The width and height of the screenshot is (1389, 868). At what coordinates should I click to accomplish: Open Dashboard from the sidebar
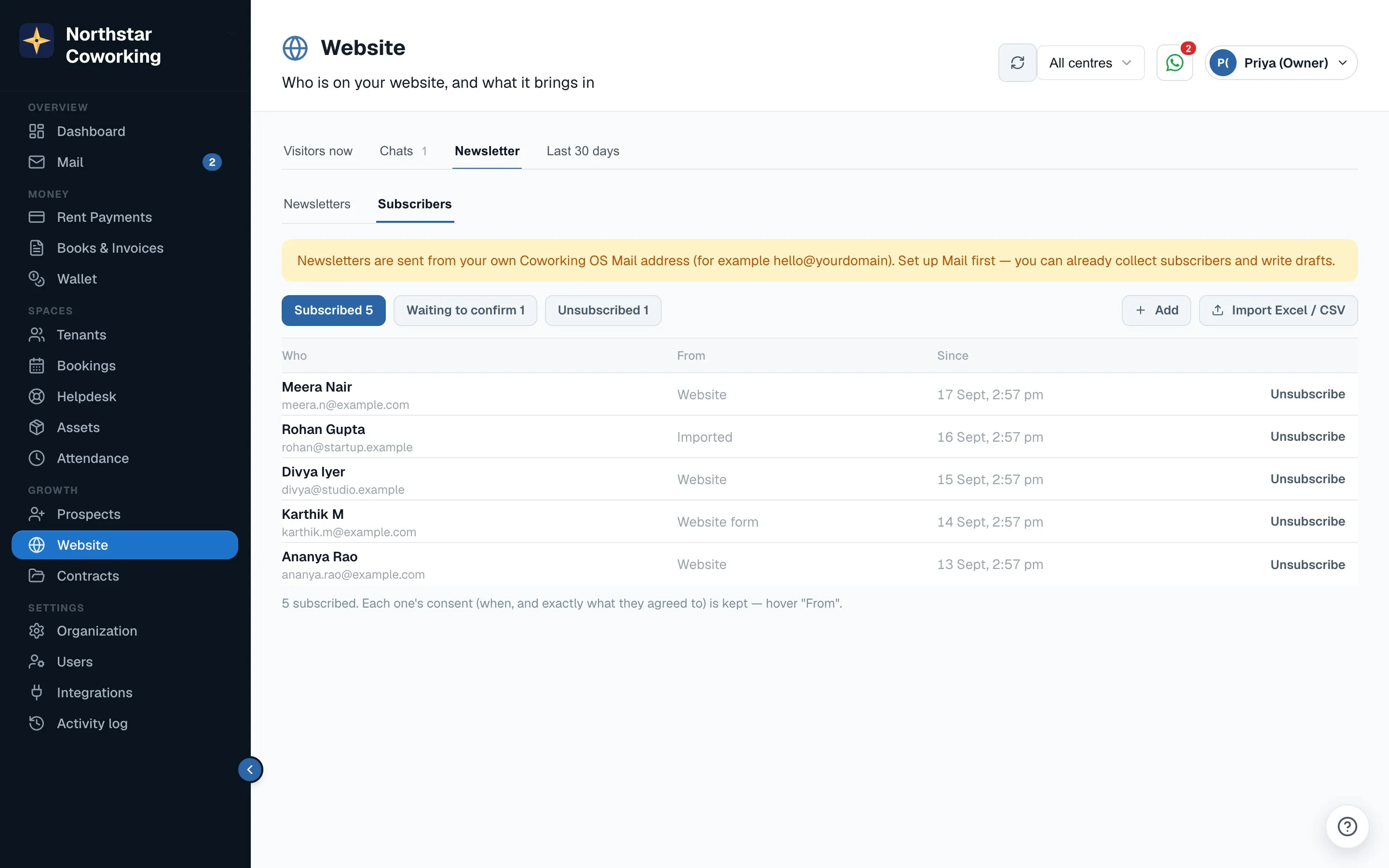tap(124, 132)
